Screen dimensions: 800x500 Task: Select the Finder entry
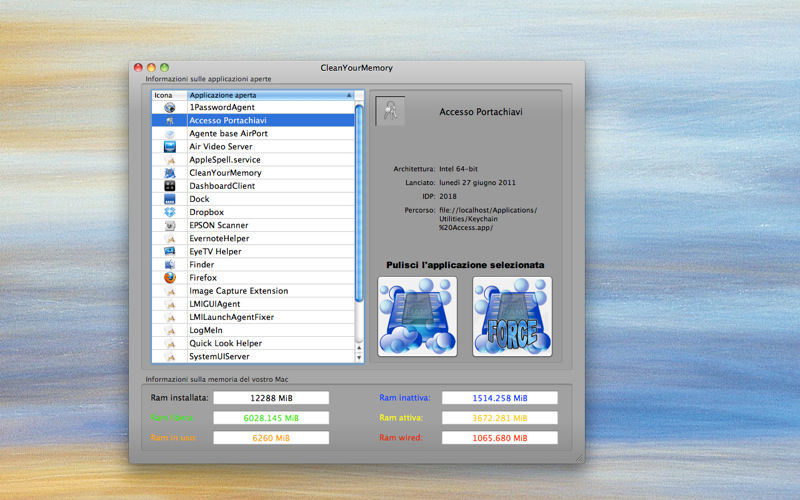coord(253,265)
